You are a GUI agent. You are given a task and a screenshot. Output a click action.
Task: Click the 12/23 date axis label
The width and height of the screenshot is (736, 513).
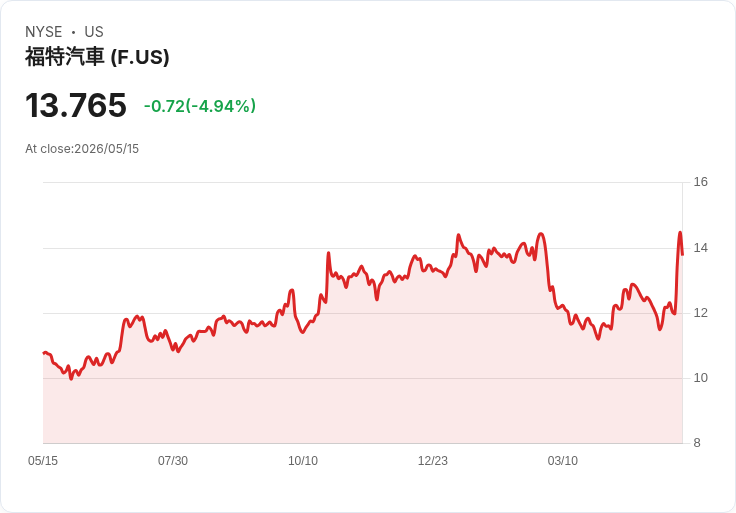tap(433, 461)
